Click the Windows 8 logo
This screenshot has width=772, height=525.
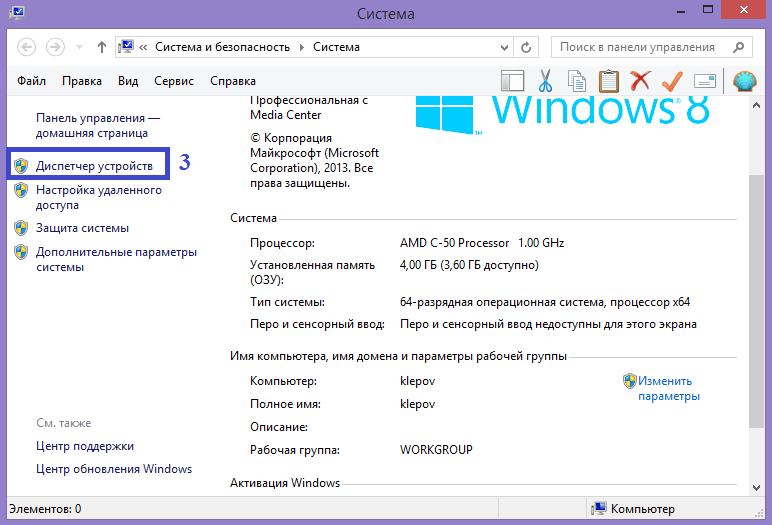[x=562, y=114]
